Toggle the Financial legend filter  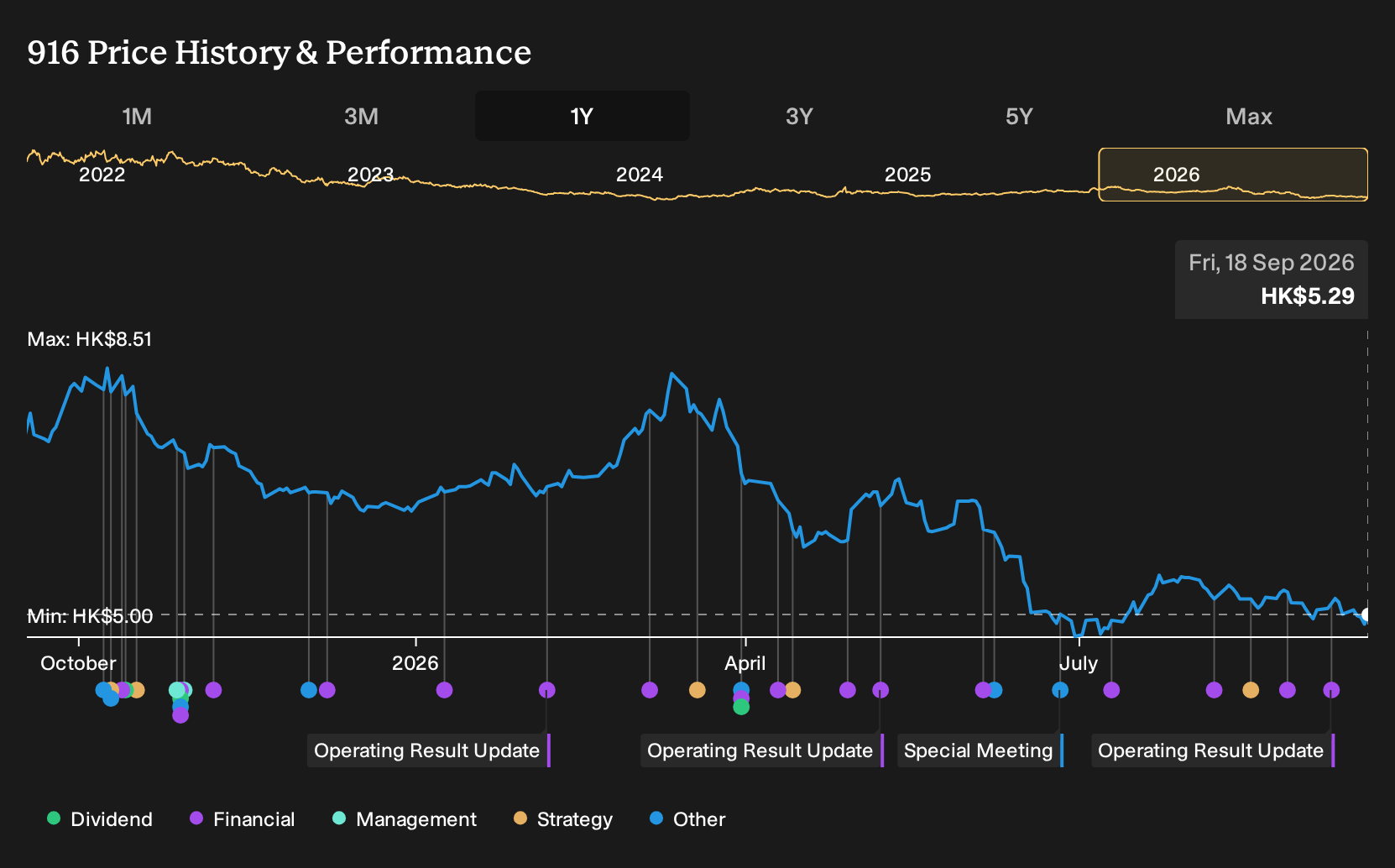pos(242,819)
